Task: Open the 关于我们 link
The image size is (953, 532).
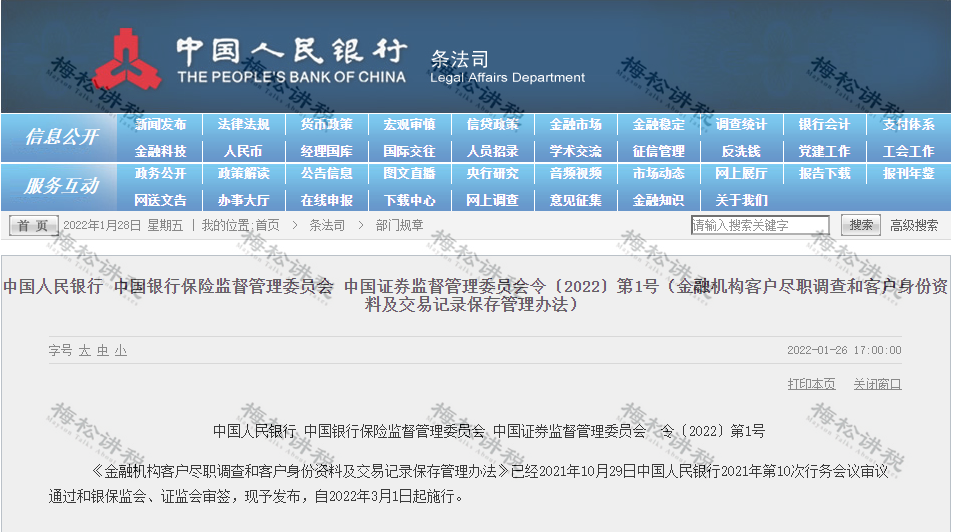Action: click(741, 201)
